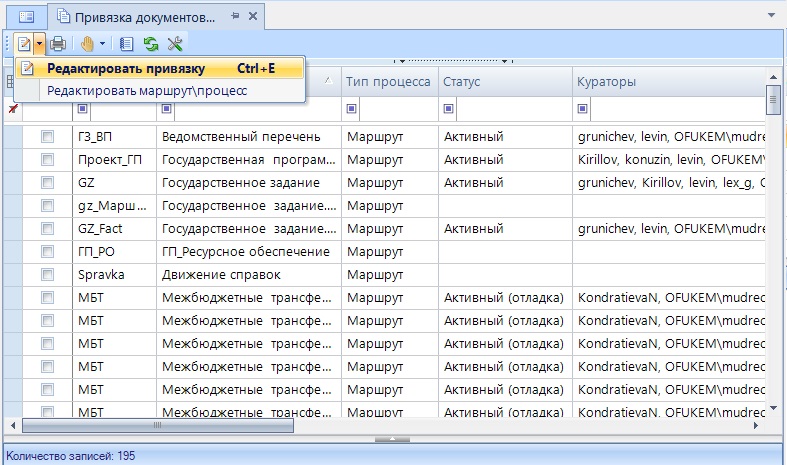
Task: Choose Редактировать маршрут\процесс menu item
Action: [147, 91]
